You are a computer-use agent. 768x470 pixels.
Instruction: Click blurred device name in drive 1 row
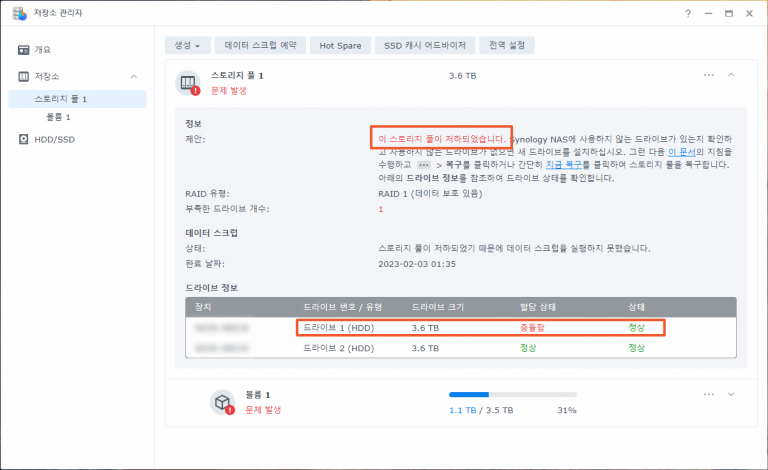[x=221, y=328]
